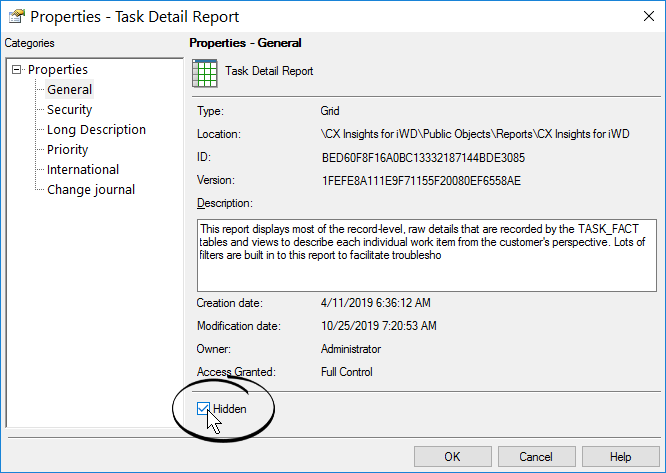Open the Security category

(69, 110)
